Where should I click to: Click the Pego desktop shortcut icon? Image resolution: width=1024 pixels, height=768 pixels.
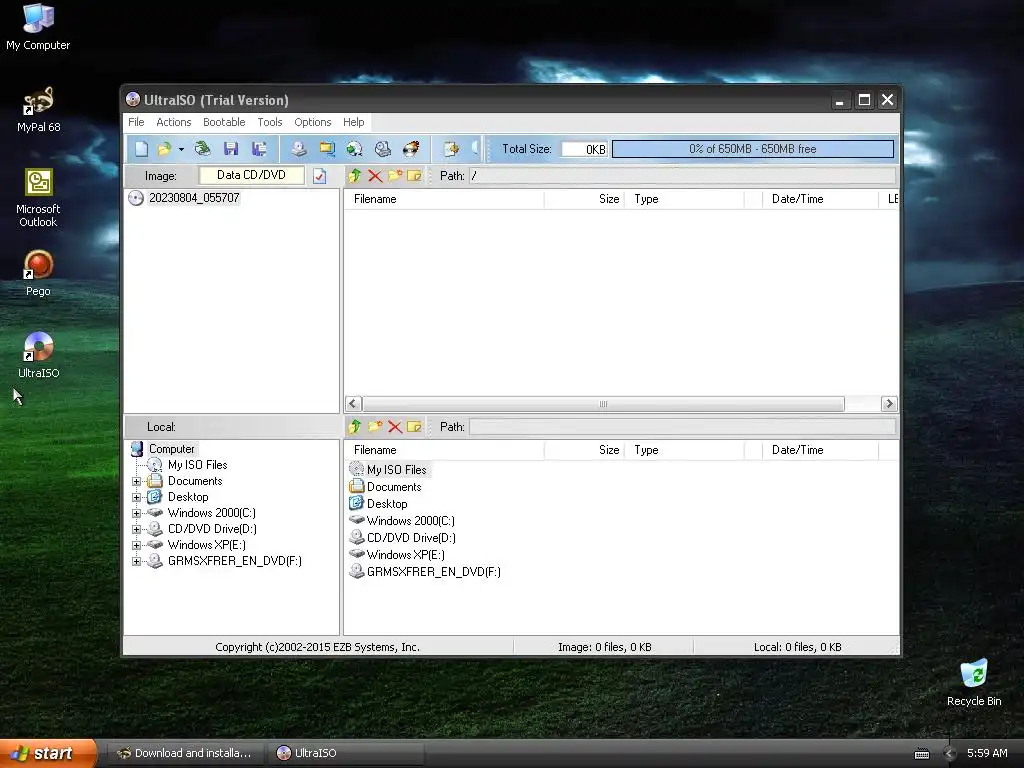pyautogui.click(x=38, y=274)
